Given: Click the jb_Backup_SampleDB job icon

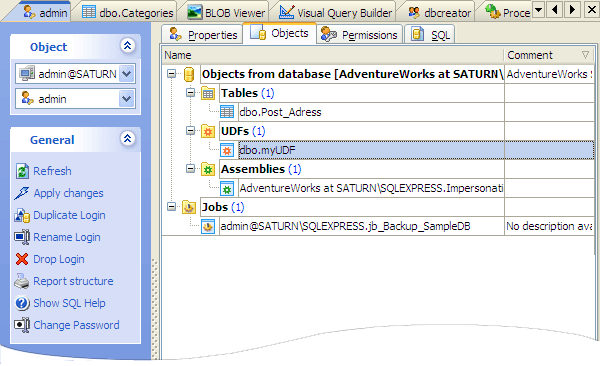Looking at the screenshot, I should (x=208, y=227).
